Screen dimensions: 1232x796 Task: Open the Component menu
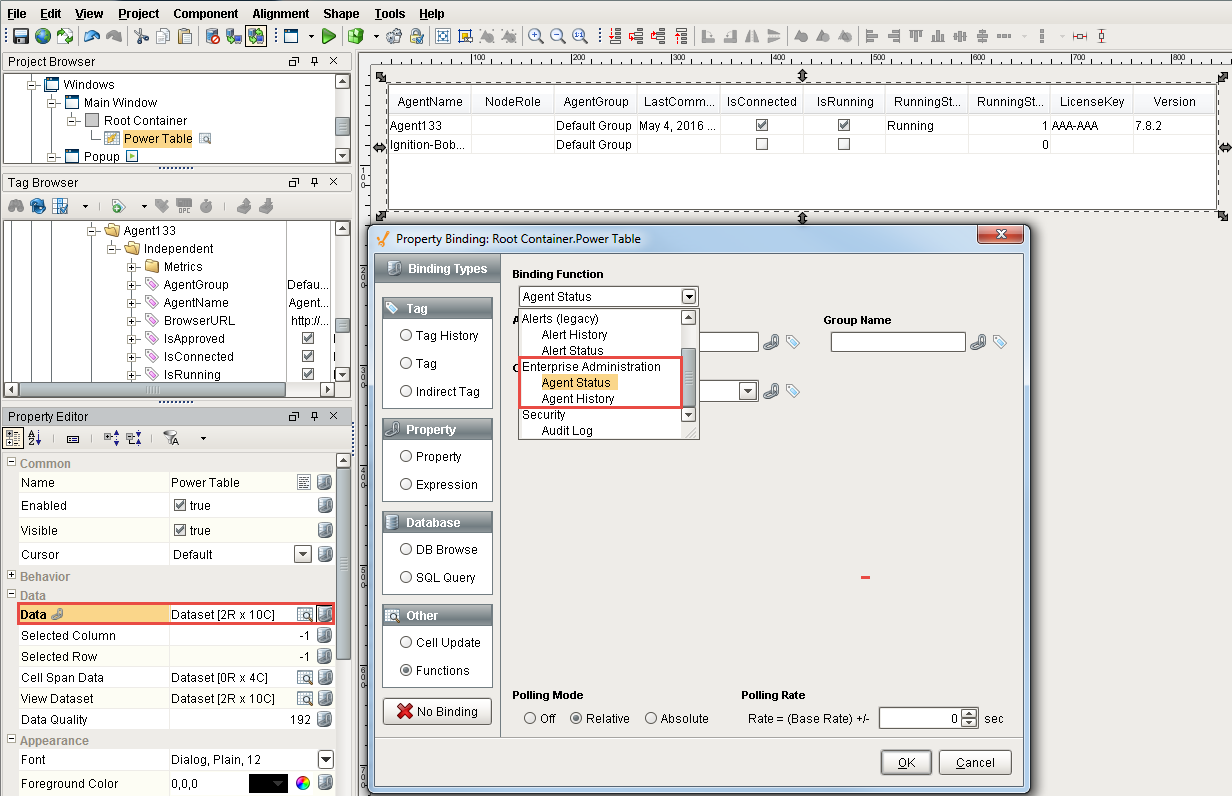pyautogui.click(x=205, y=13)
